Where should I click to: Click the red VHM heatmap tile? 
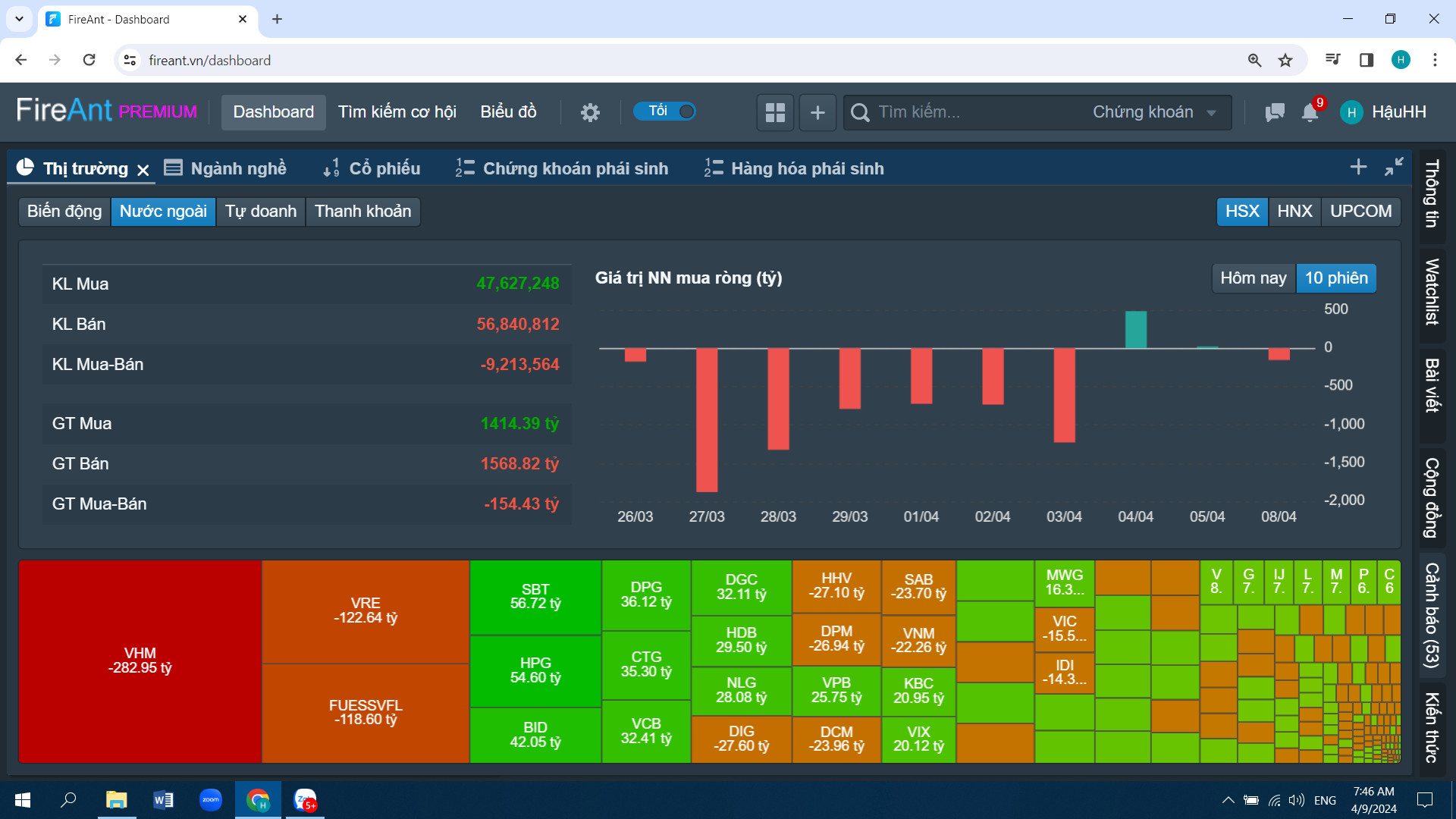[140, 661]
